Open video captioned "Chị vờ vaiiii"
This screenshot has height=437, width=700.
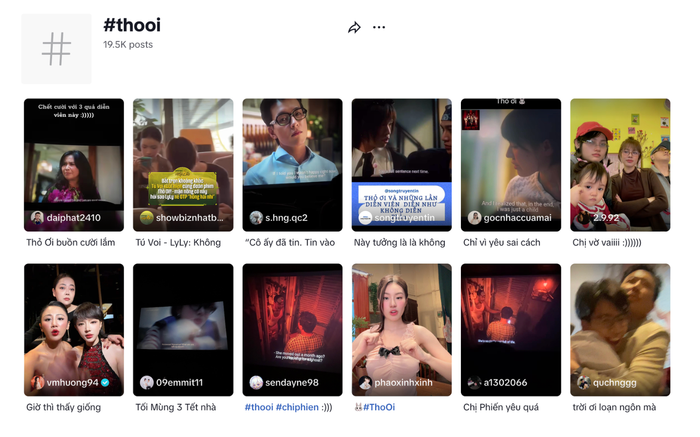[620, 160]
